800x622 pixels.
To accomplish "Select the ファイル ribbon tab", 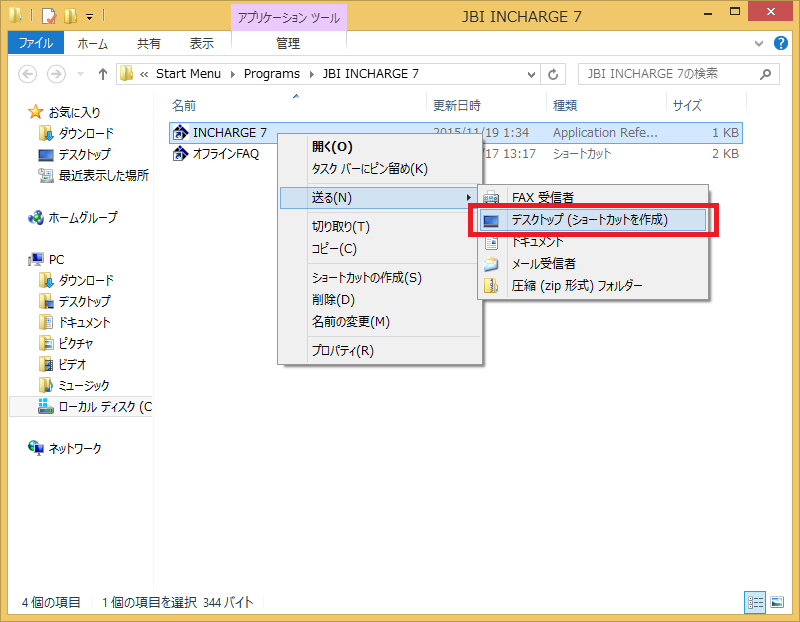I will [x=36, y=43].
